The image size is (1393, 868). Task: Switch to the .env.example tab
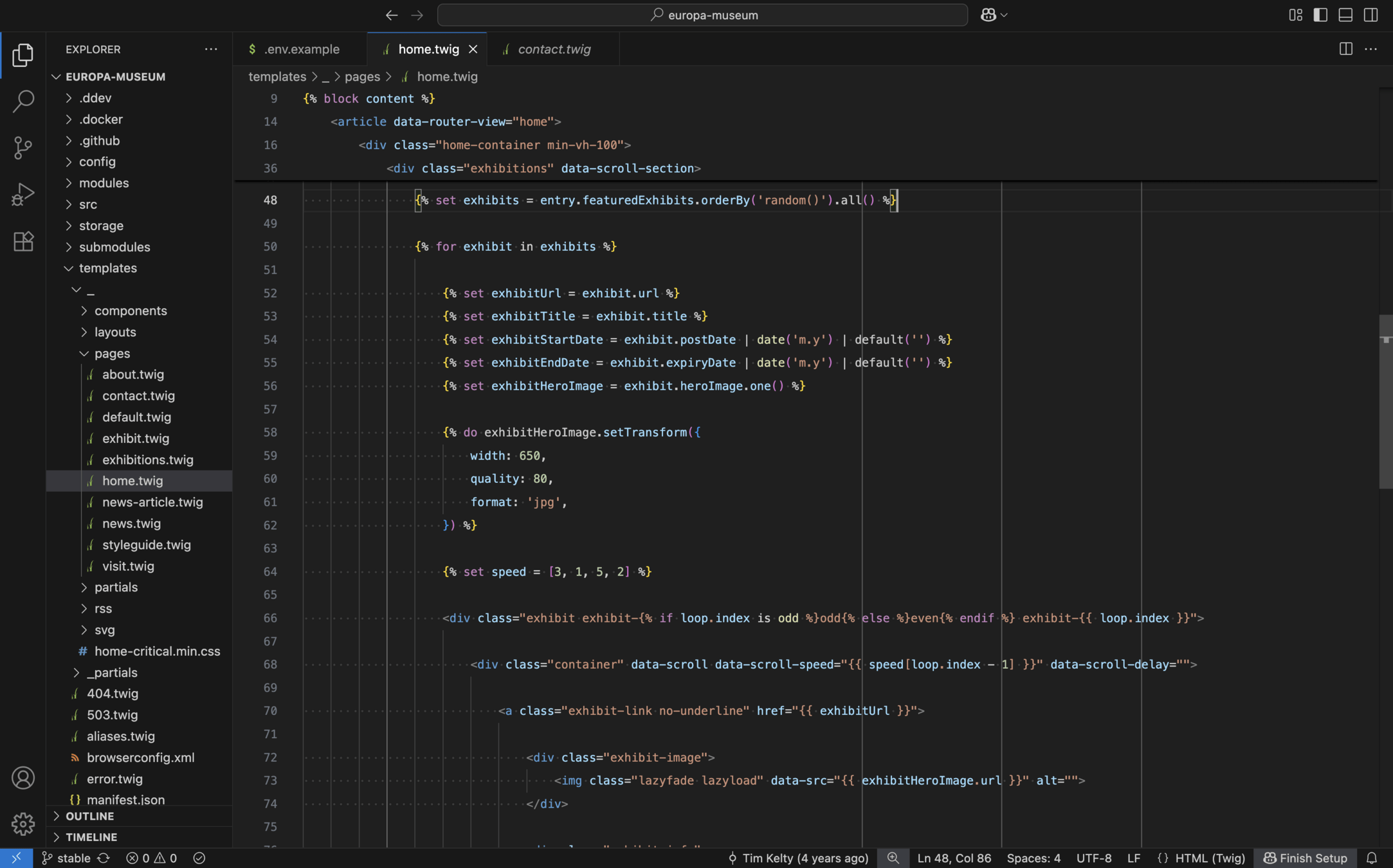[301, 49]
